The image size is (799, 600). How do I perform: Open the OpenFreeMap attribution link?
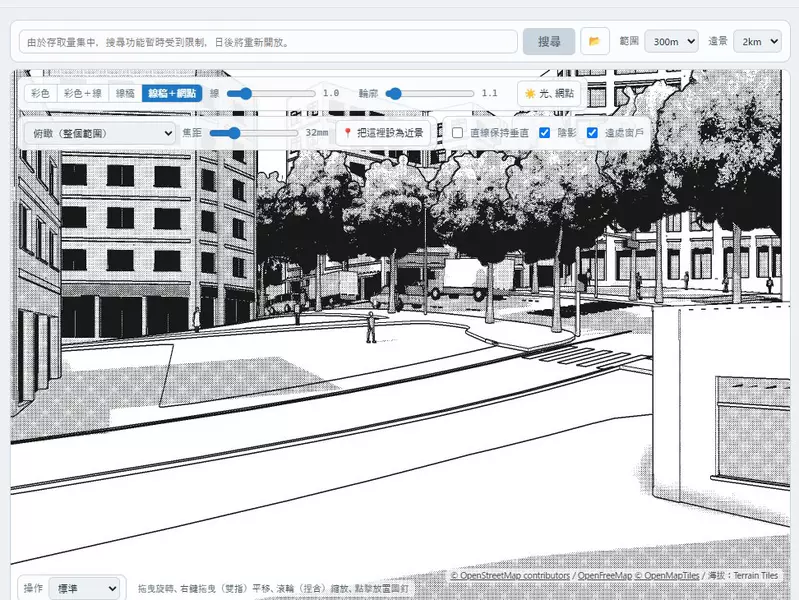tap(604, 576)
